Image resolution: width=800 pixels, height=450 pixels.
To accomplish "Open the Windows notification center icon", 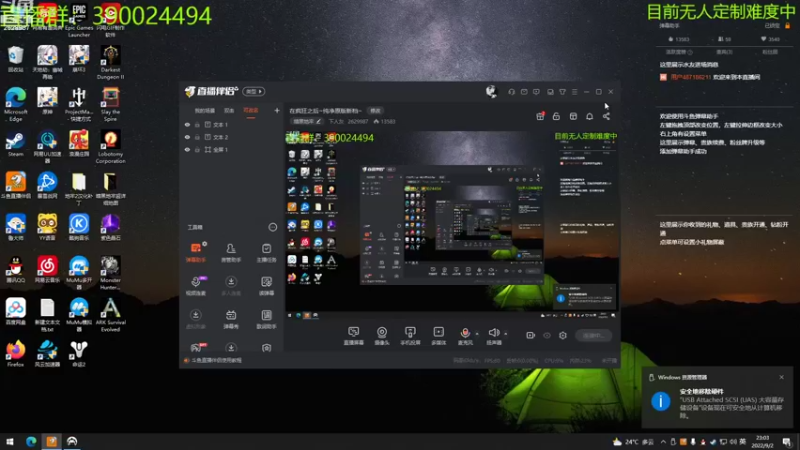I will (787, 442).
